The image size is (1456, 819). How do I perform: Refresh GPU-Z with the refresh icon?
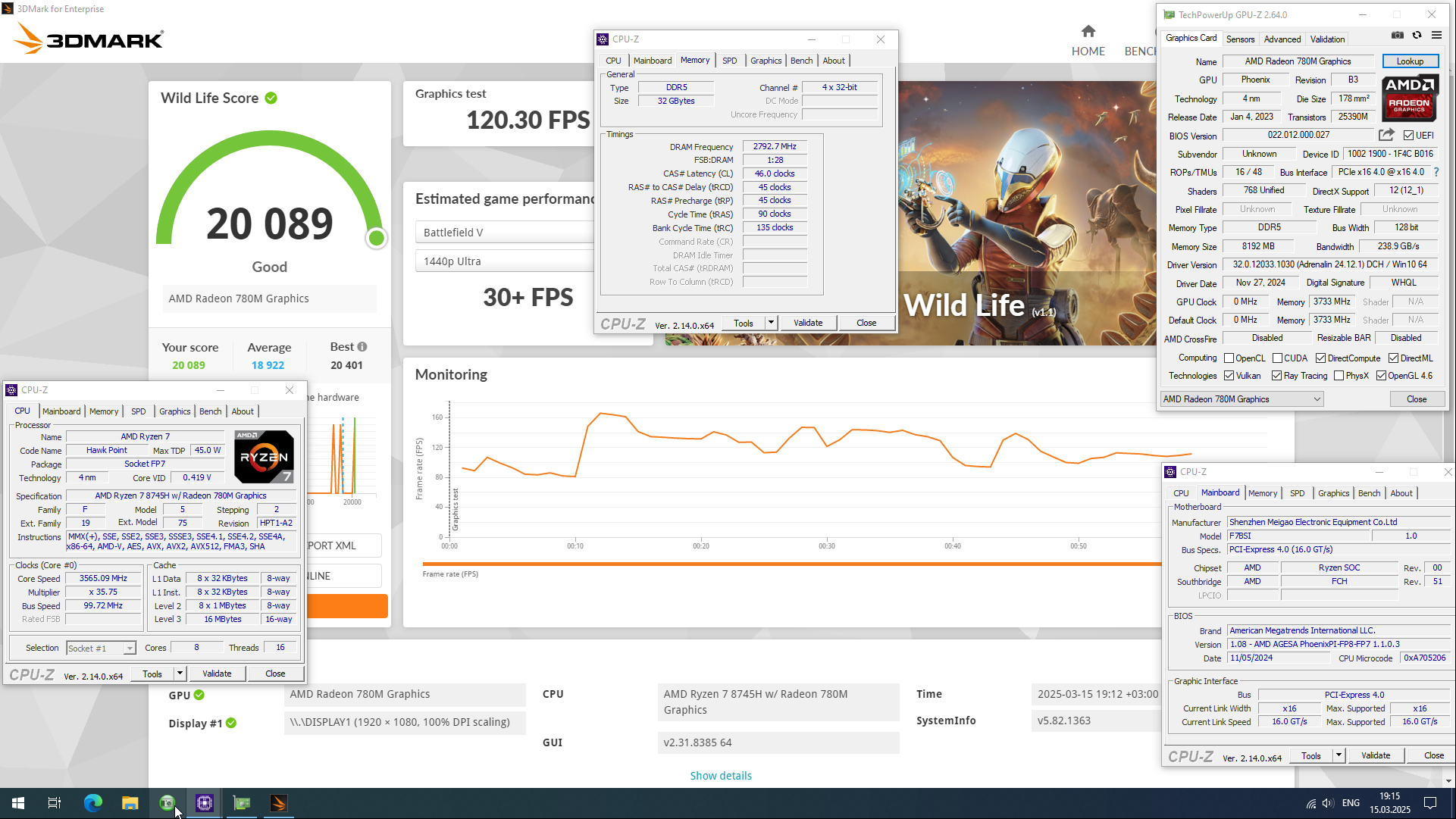click(x=1417, y=36)
